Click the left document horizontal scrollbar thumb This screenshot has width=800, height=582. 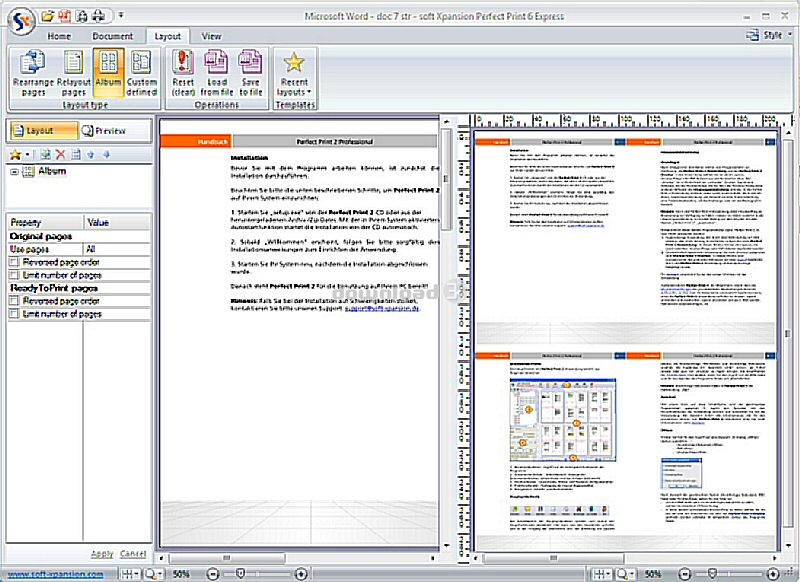coord(227,559)
